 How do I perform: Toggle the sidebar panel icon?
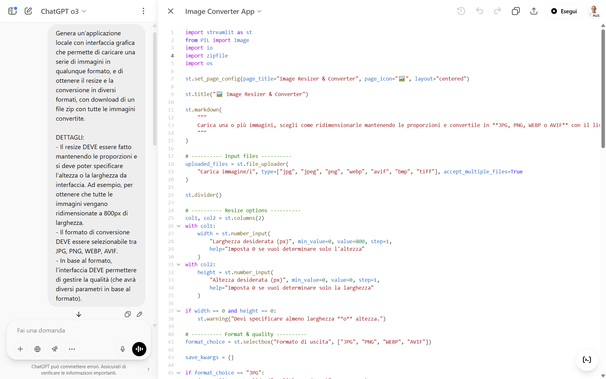click(12, 11)
